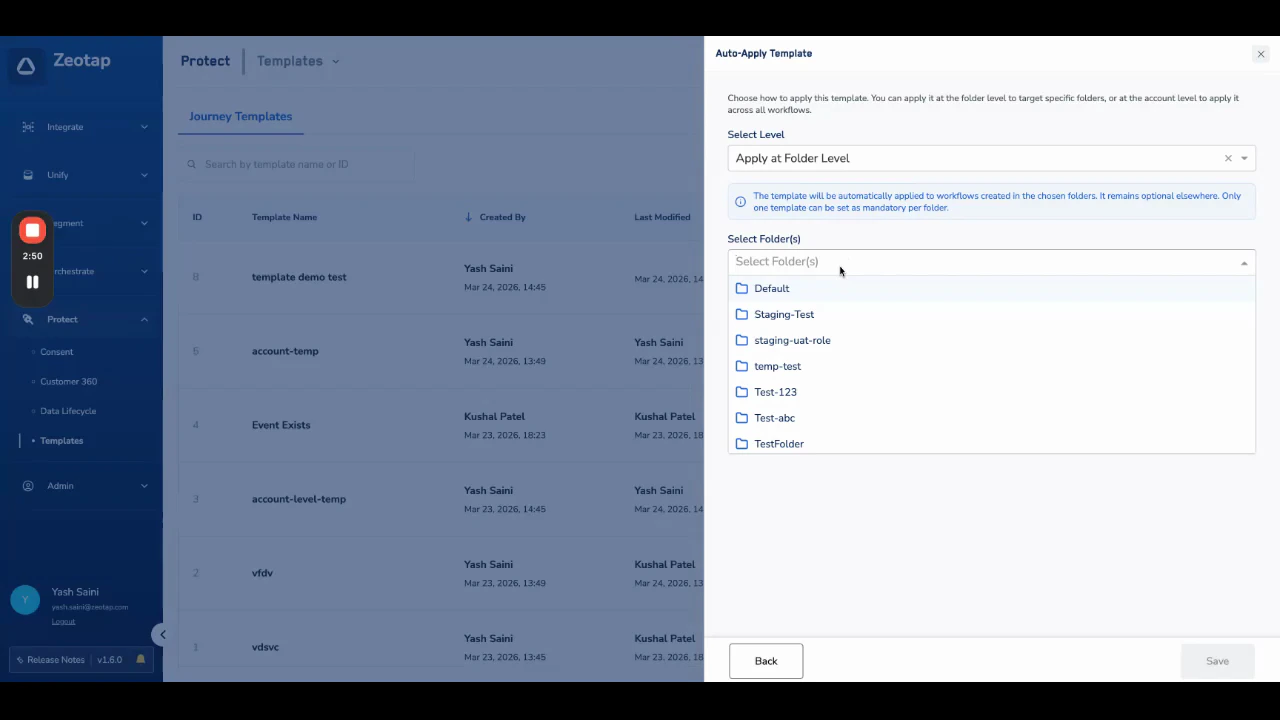The image size is (1280, 720).
Task: Click the Logout link
Action: pos(63,621)
